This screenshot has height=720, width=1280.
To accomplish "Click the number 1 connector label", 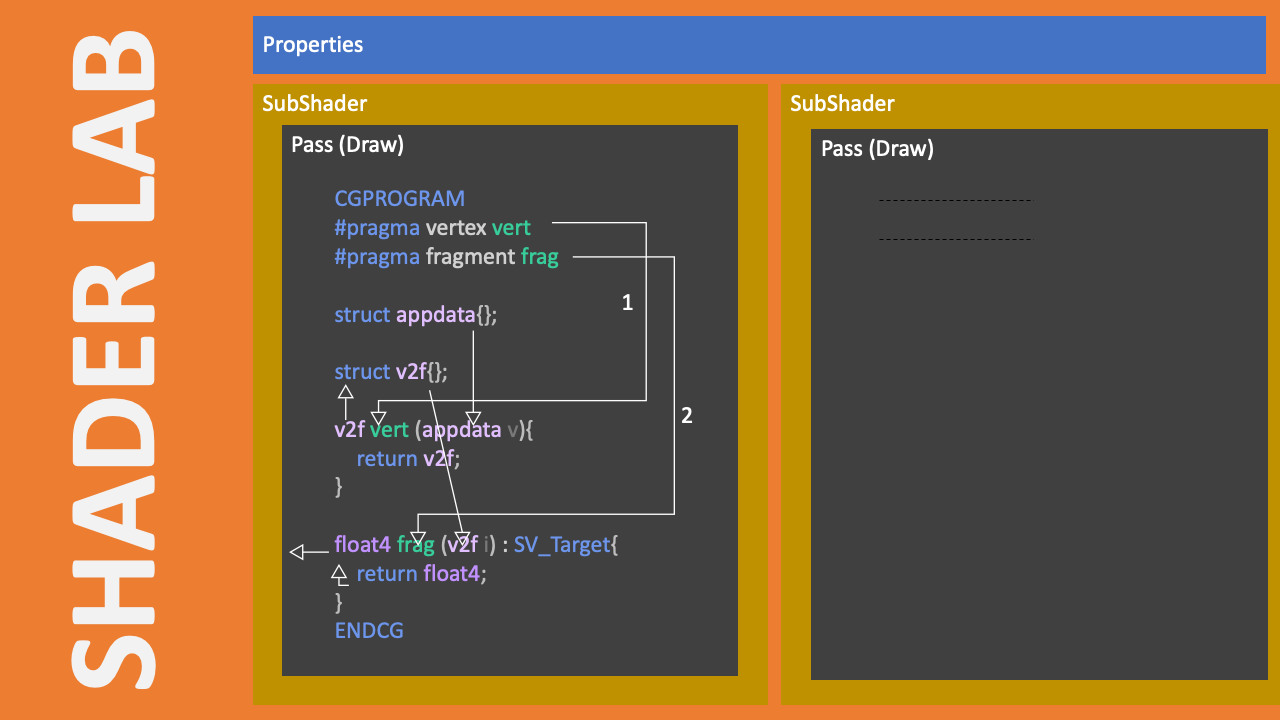I will 627,302.
